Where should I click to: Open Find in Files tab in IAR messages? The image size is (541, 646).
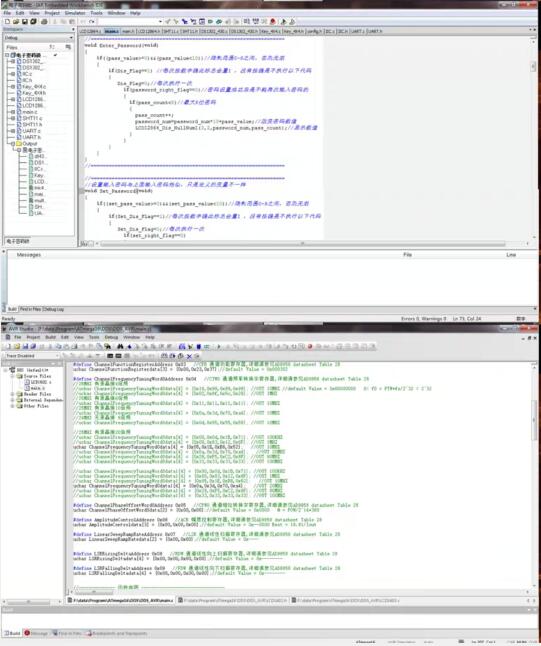tap(30, 309)
